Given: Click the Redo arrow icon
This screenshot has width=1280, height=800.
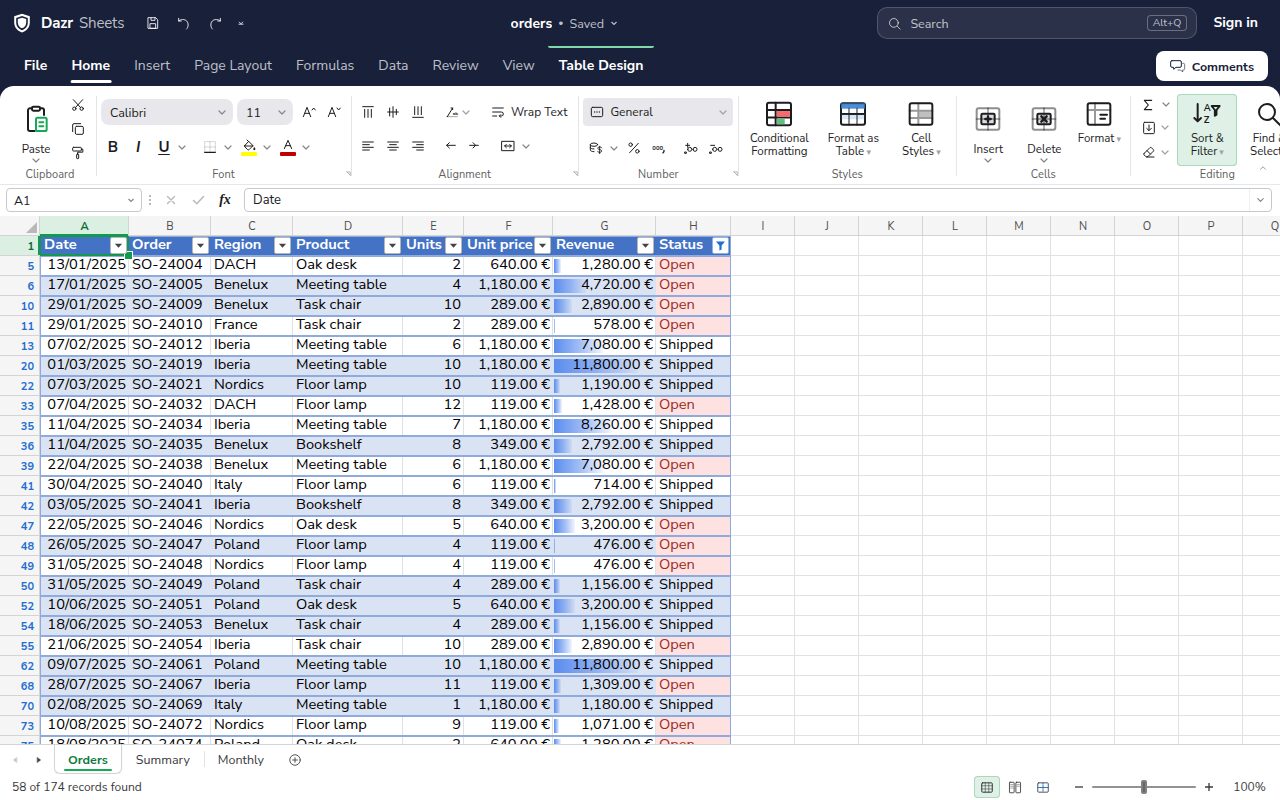Looking at the screenshot, I should [x=216, y=23].
